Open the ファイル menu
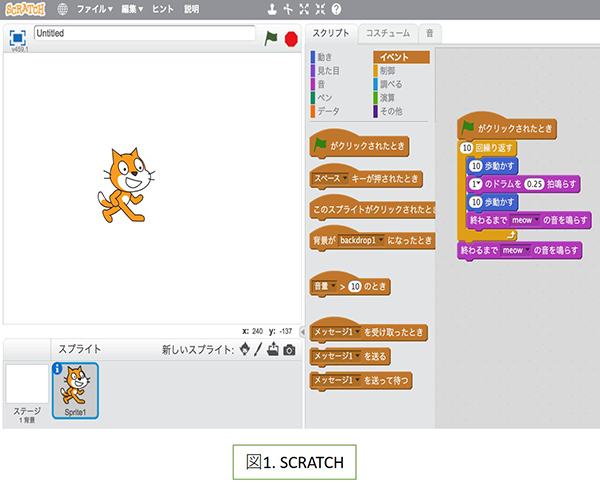 click(95, 9)
